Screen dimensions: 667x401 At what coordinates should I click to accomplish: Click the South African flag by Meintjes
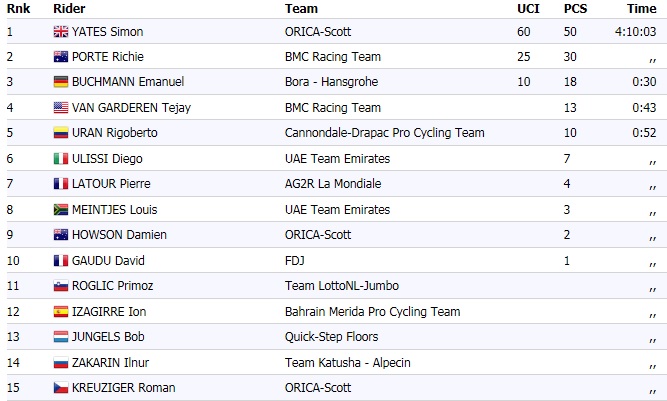tap(59, 210)
